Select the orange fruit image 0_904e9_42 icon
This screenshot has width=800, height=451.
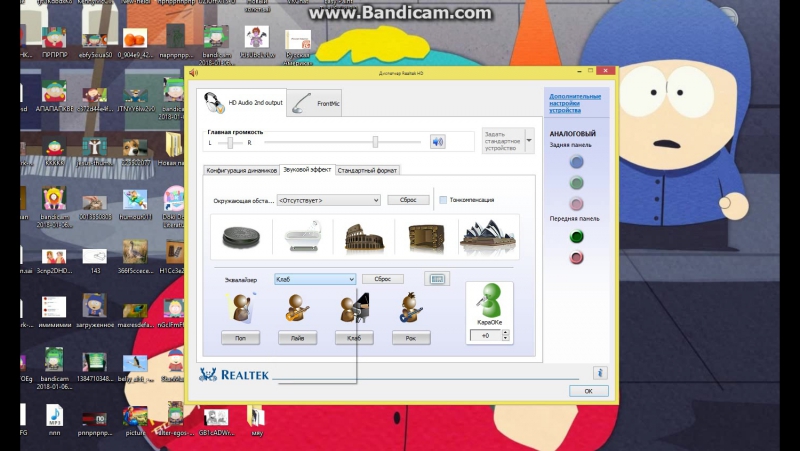coord(135,42)
